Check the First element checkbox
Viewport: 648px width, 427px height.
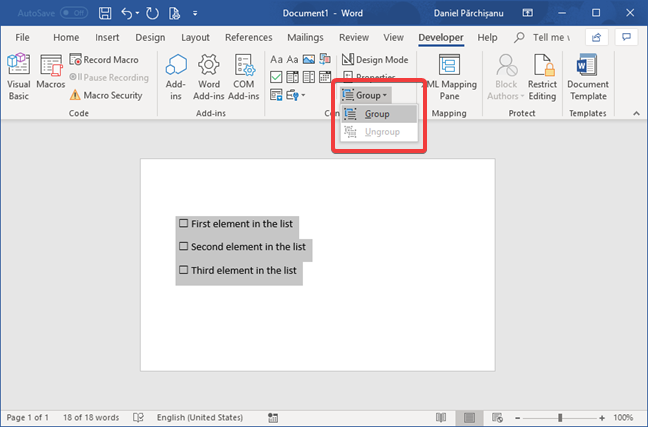(183, 223)
